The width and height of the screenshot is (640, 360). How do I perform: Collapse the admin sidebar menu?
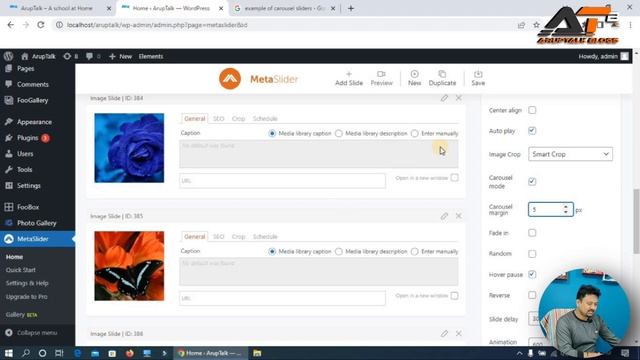(x=31, y=333)
